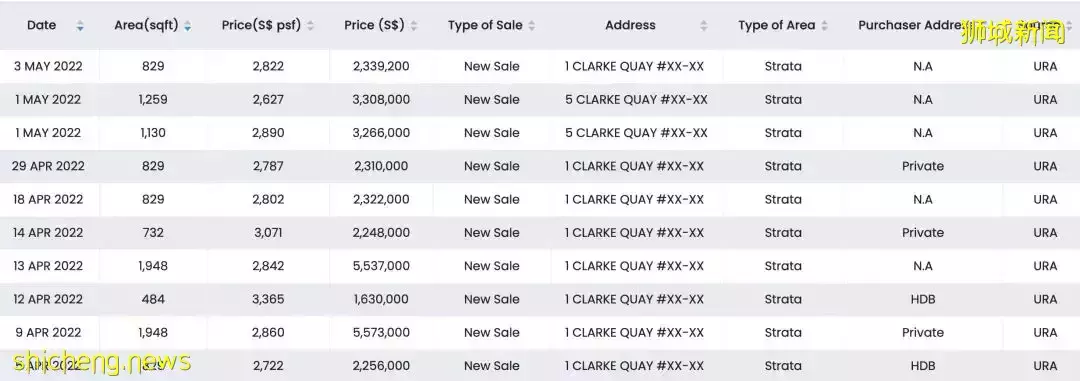
Task: Sort table by Date arrows icon
Action: click(x=80, y=25)
